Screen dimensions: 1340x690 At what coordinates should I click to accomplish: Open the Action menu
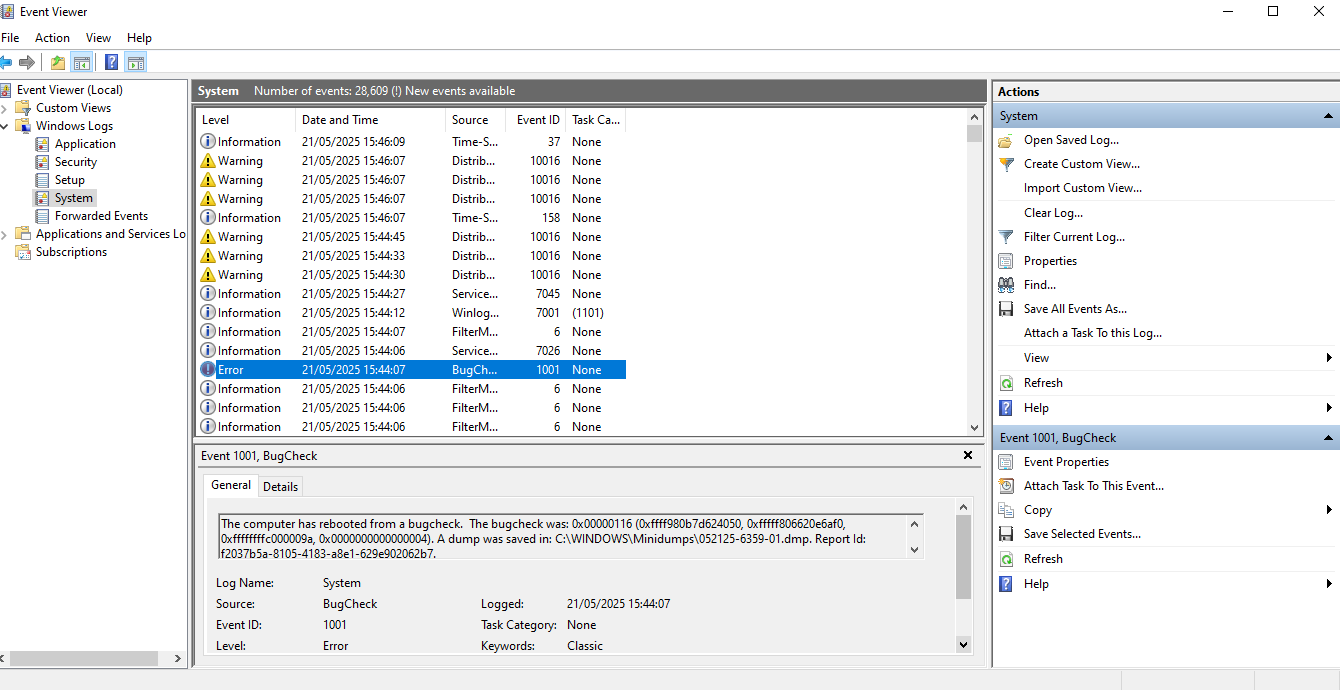pos(52,38)
